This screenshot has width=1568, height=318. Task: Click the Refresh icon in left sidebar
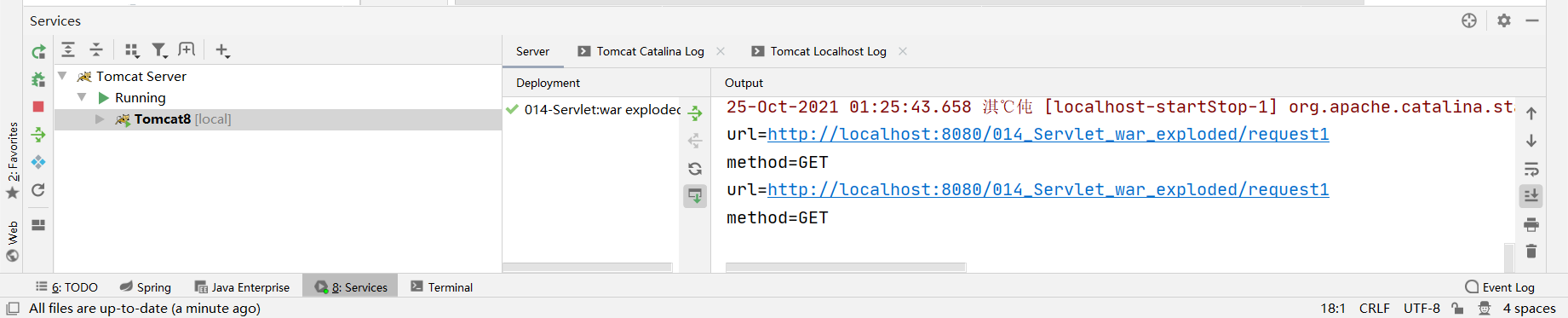(38, 190)
